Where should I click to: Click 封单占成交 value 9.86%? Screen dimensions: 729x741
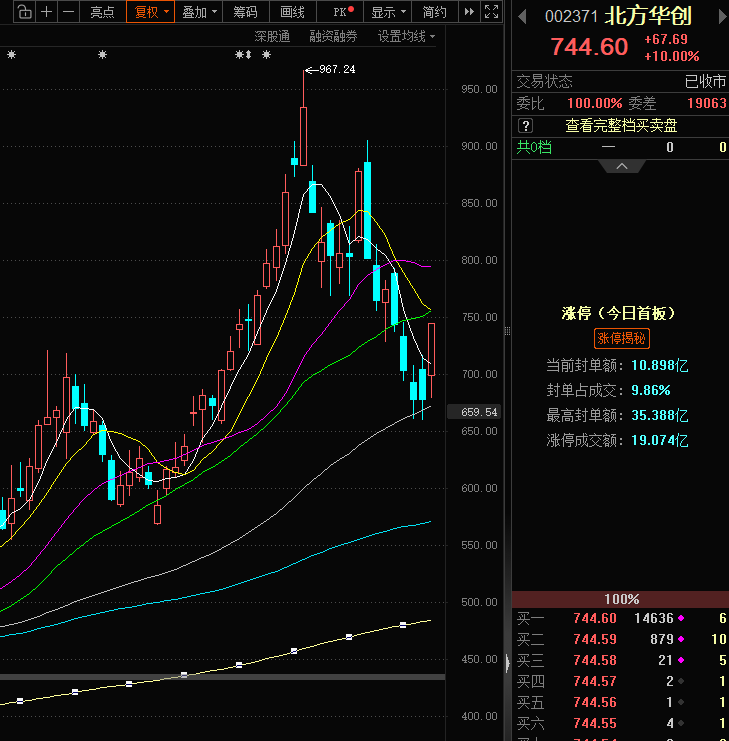pyautogui.click(x=651, y=390)
